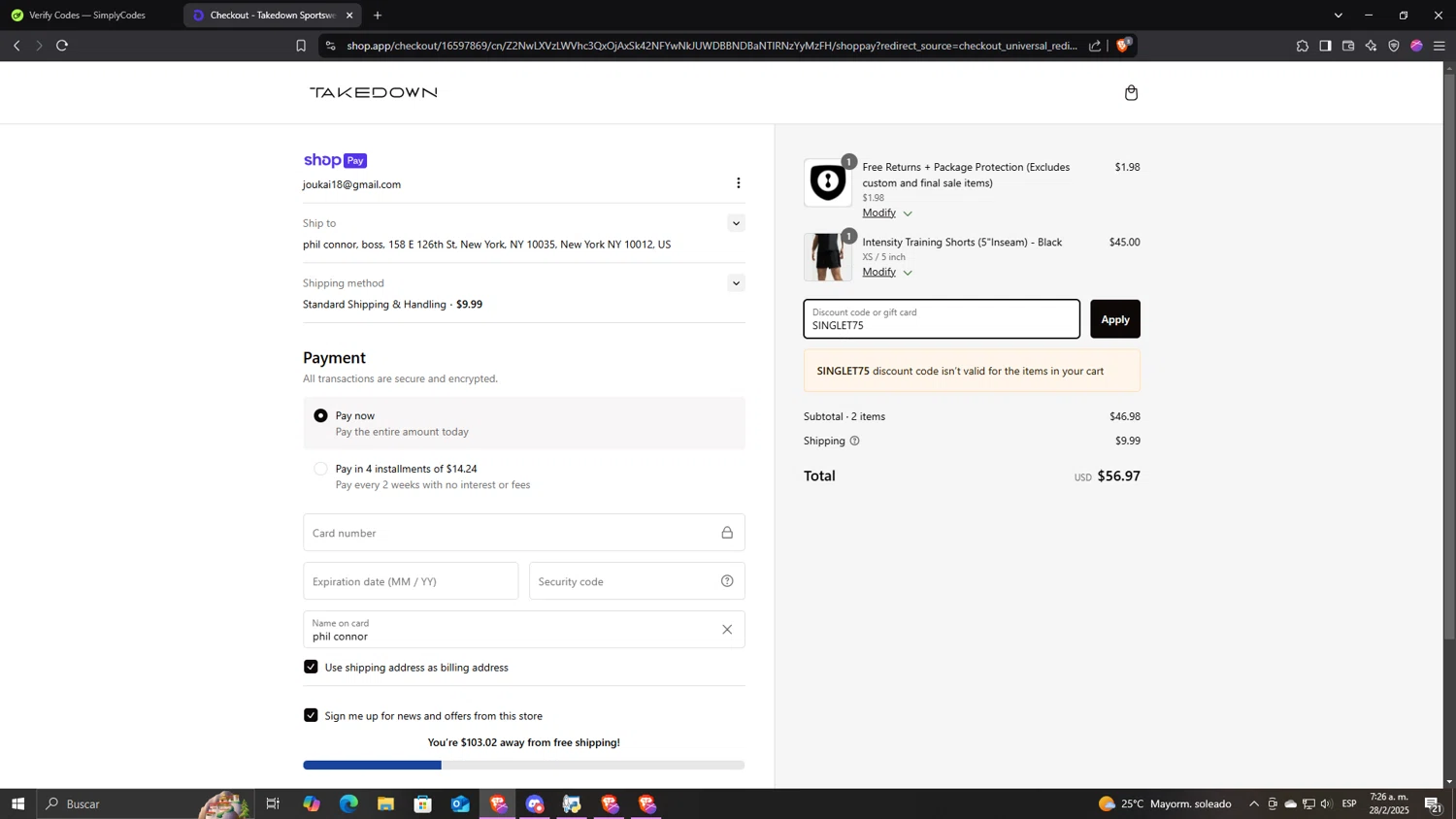Image resolution: width=1456 pixels, height=819 pixels.
Task: Uncheck Sign me up for news checkbox
Action: pyautogui.click(x=311, y=715)
